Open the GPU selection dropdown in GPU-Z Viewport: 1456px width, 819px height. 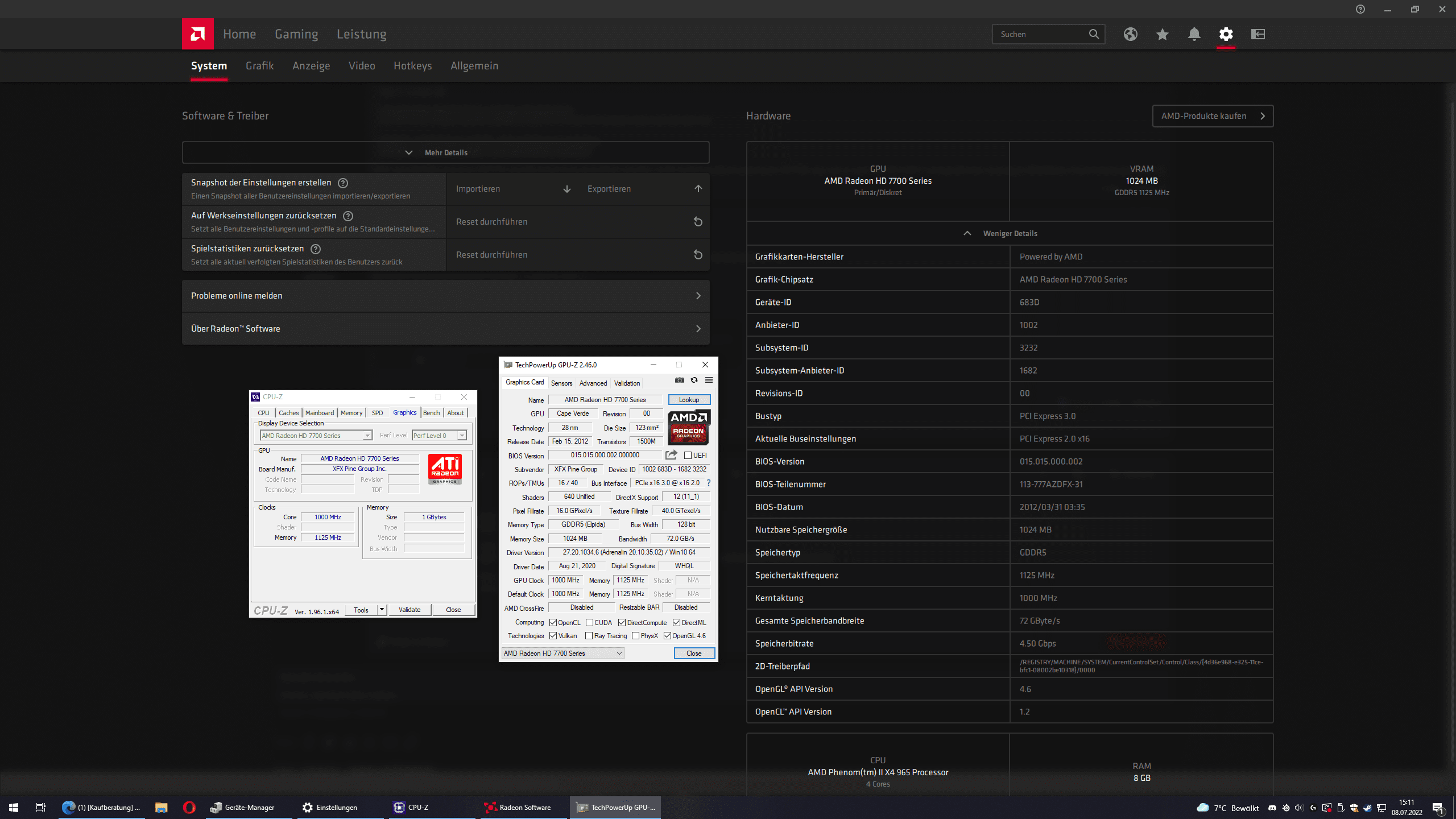(x=562, y=653)
